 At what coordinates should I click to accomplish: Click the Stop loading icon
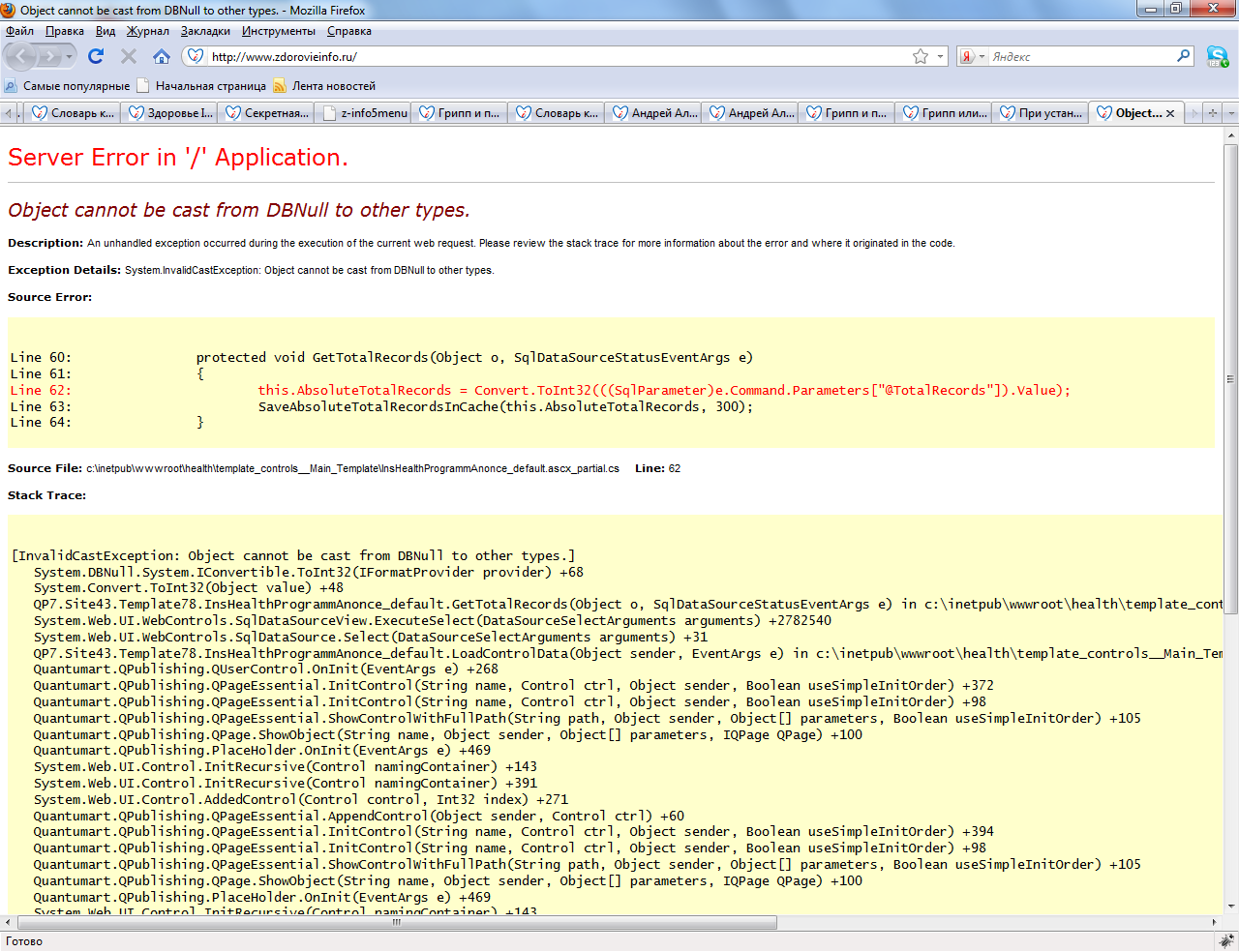(128, 56)
